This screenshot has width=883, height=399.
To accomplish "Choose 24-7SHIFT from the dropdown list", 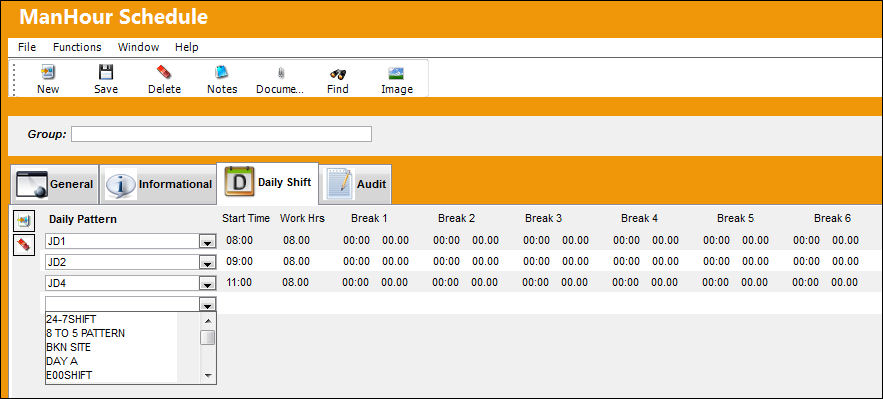I will tap(71, 319).
